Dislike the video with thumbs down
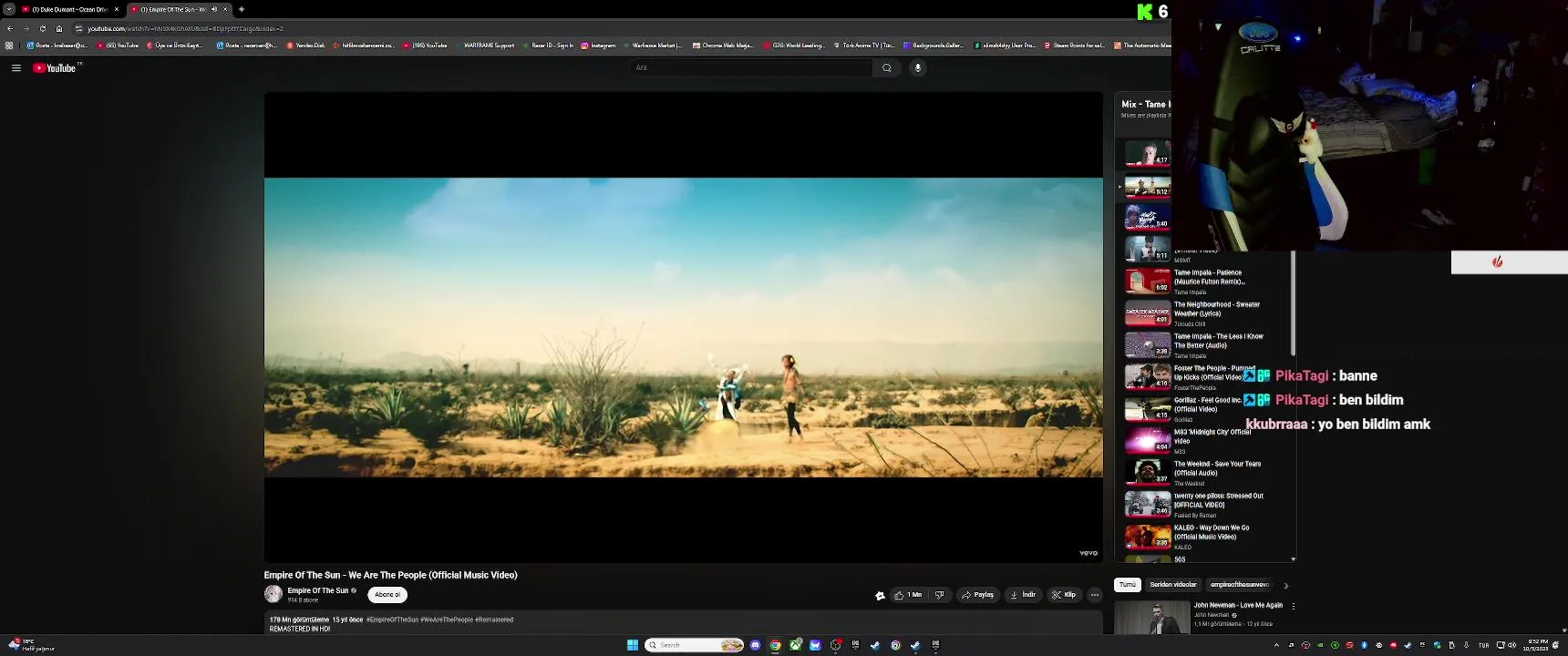Image resolution: width=1568 pixels, height=656 pixels. coord(940,595)
